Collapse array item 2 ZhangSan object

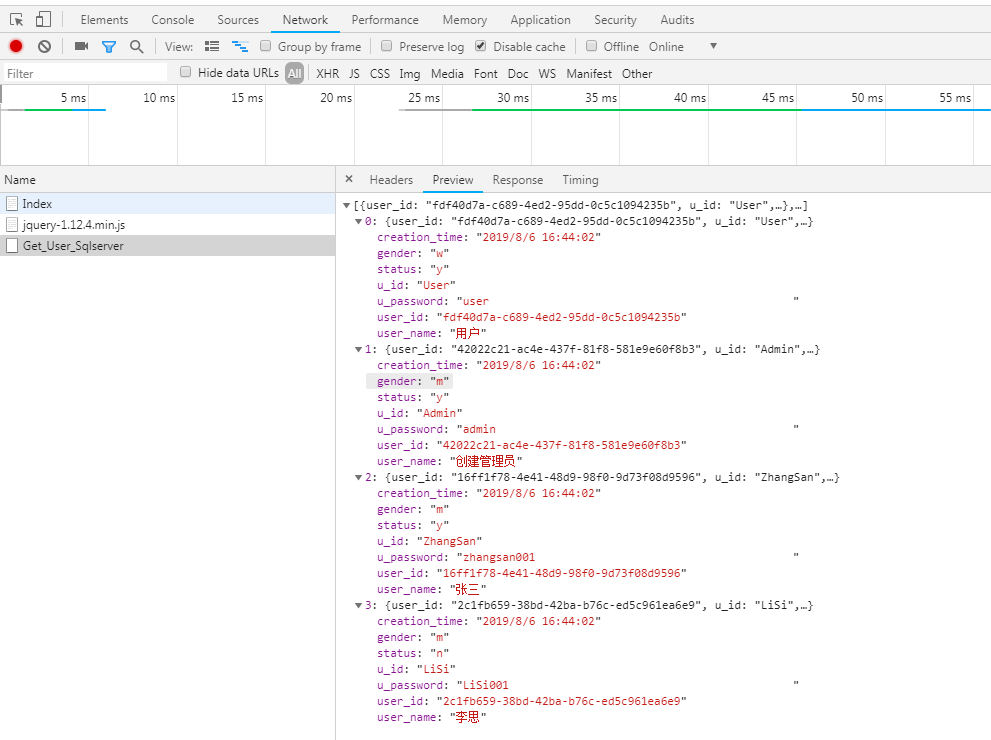(x=359, y=477)
